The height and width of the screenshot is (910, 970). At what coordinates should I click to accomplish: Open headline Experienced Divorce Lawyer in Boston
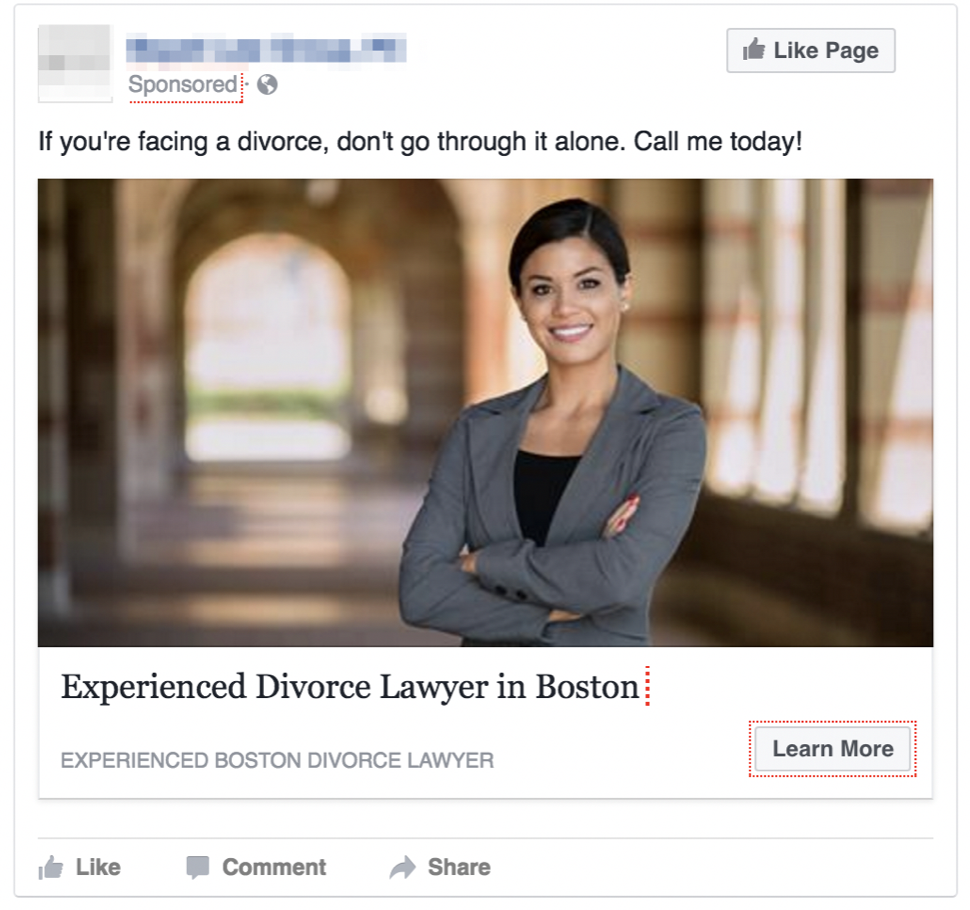click(x=350, y=687)
